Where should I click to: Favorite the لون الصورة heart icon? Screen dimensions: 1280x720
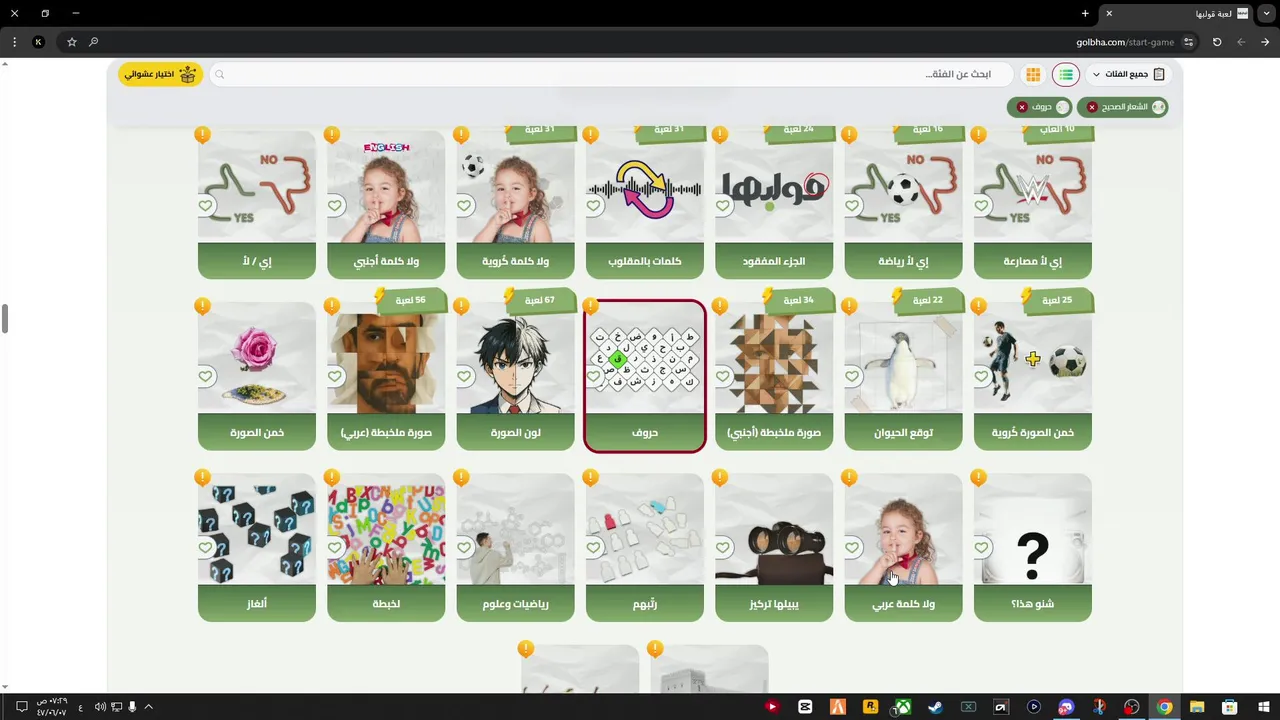click(x=464, y=377)
